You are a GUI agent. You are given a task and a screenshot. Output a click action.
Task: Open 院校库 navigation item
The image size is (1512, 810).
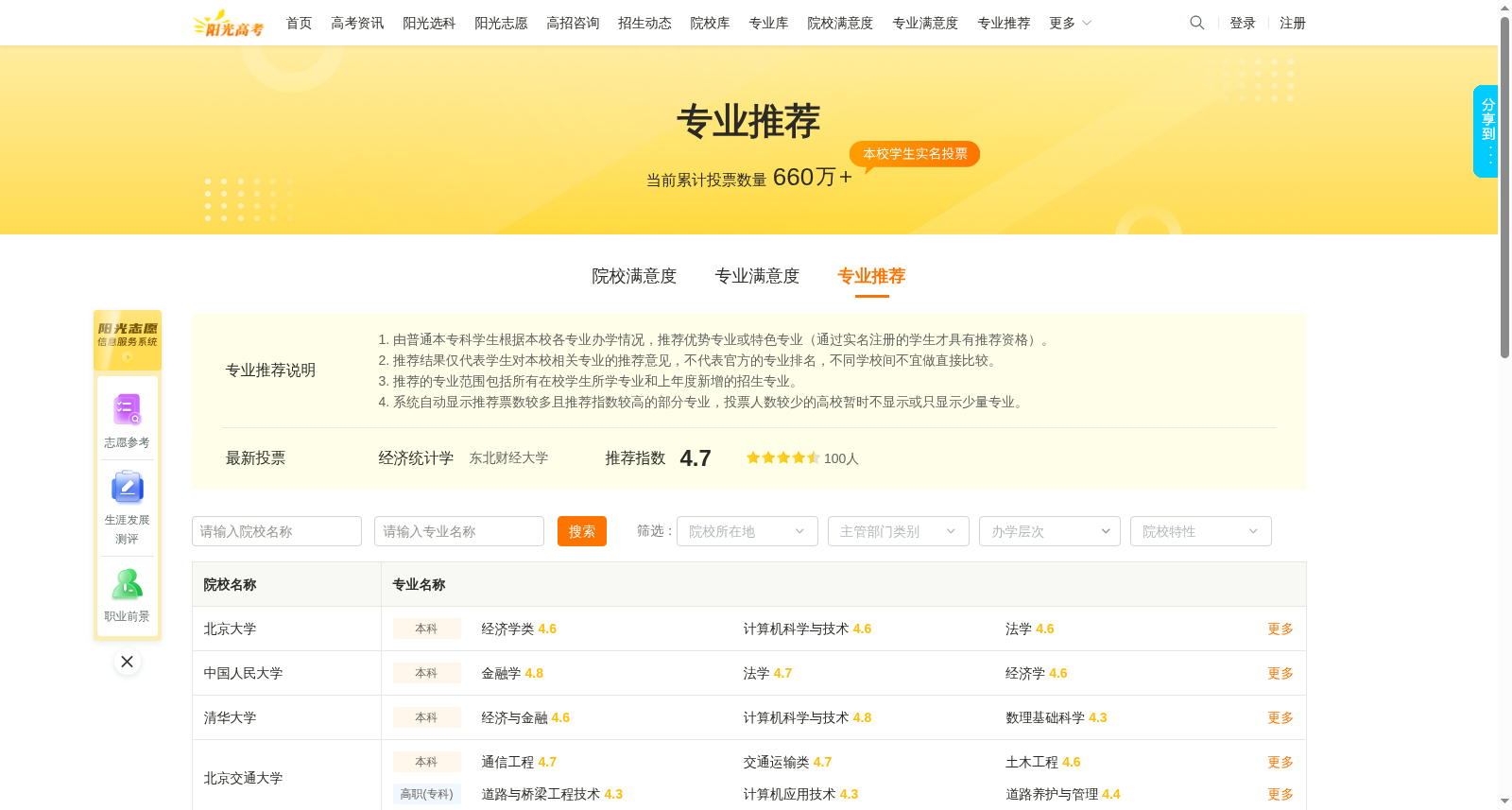710,23
